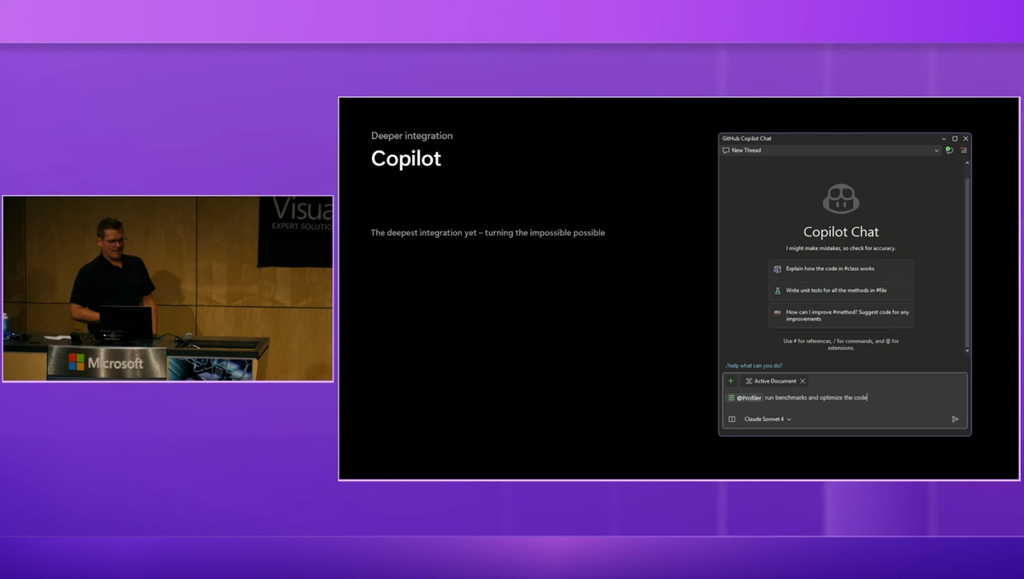Viewport: 1024px width, 579px height.
Task: Click 'The deepest integration yet' slide text
Action: click(x=488, y=232)
